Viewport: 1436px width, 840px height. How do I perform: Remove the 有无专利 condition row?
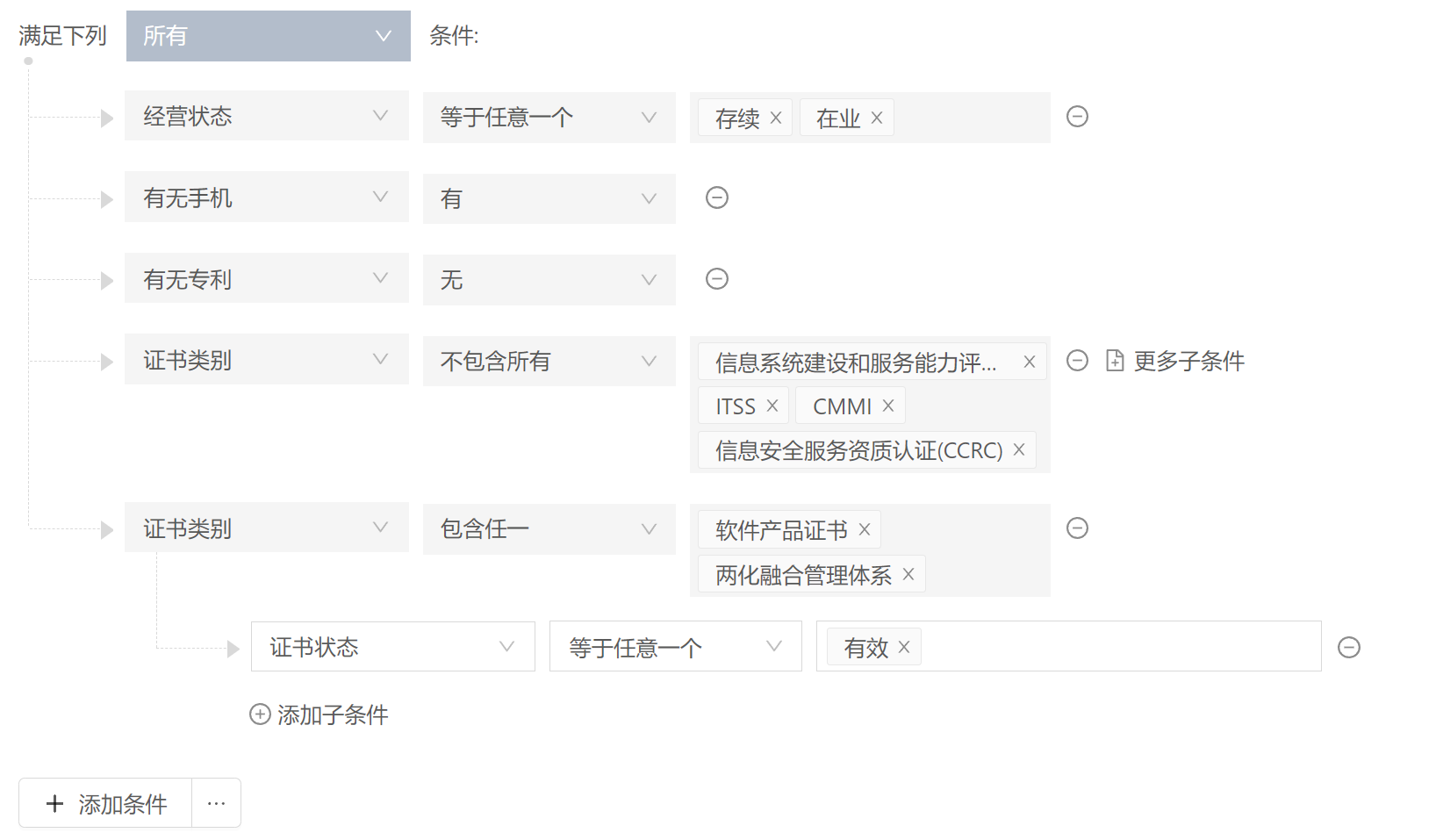(717, 279)
